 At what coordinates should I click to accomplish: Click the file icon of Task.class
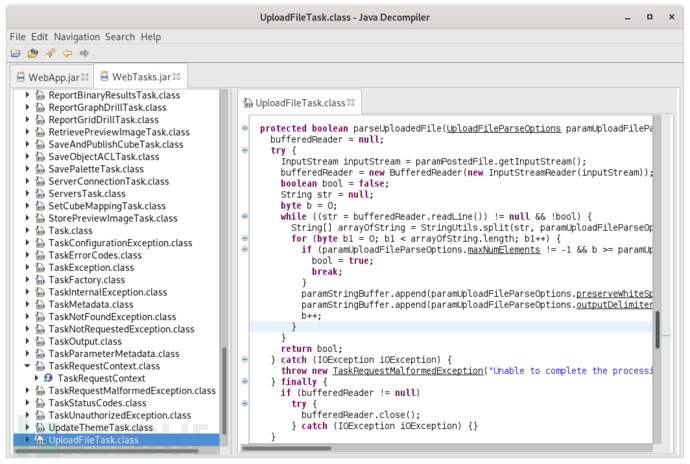click(40, 231)
